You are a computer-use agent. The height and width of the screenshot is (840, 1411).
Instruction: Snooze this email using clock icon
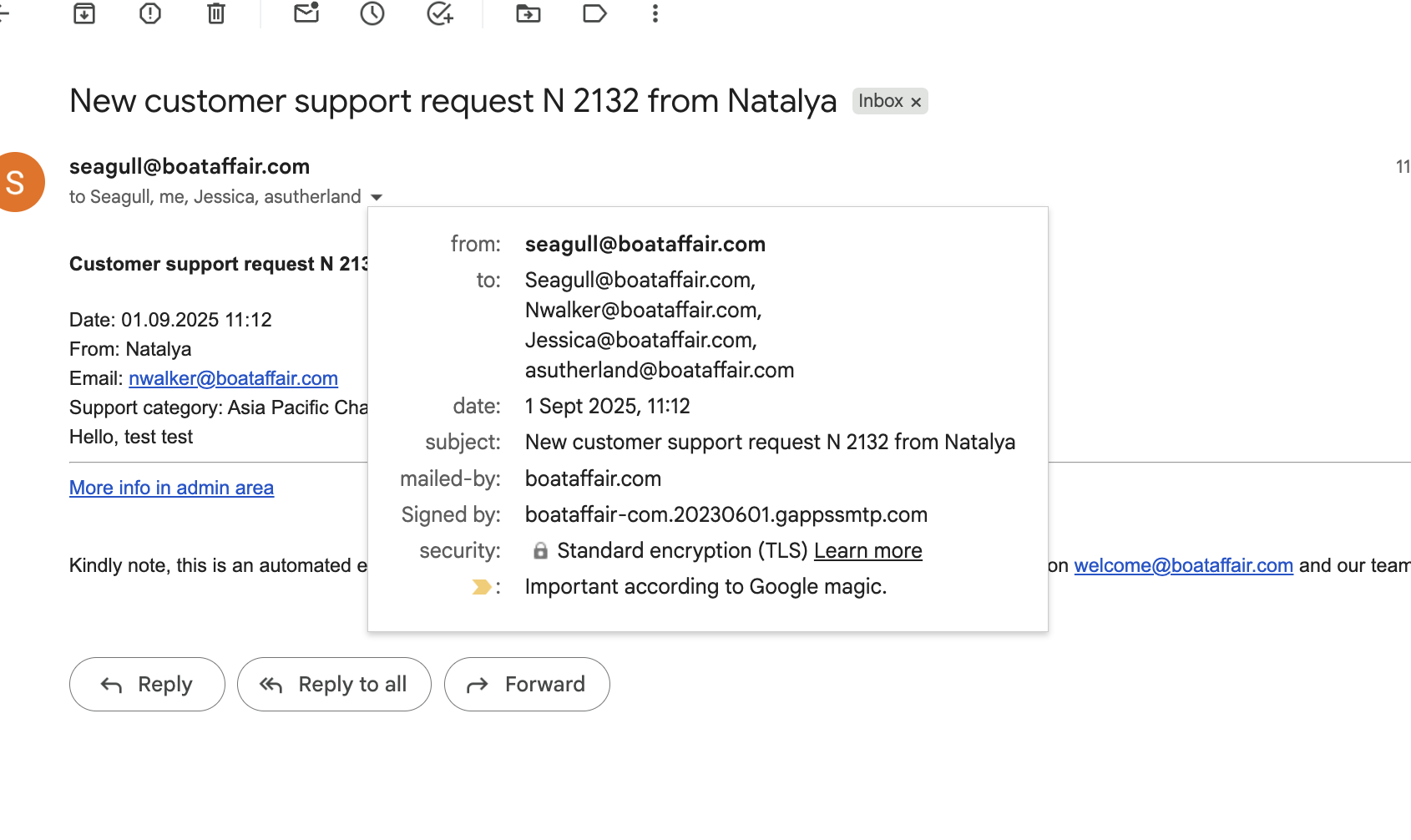372,13
